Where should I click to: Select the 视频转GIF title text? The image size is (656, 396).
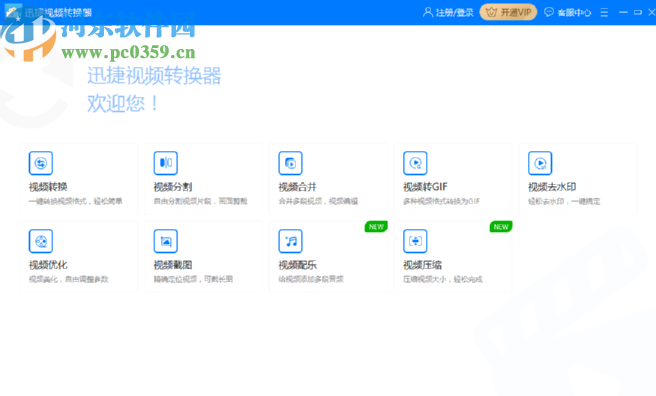[425, 187]
